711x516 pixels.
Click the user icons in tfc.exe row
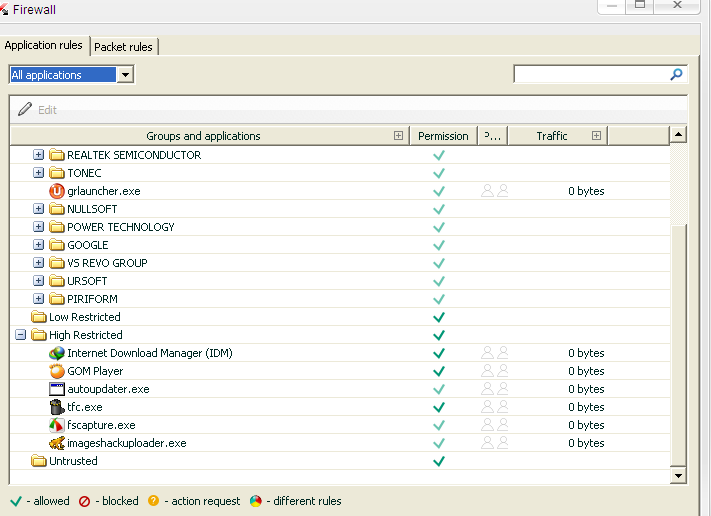[495, 407]
